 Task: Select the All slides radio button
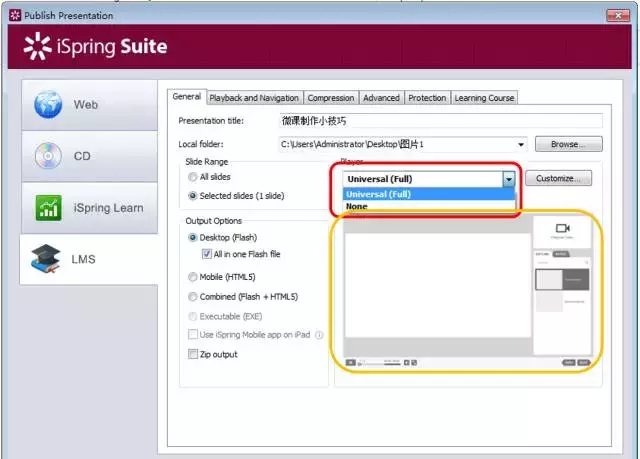point(192,177)
